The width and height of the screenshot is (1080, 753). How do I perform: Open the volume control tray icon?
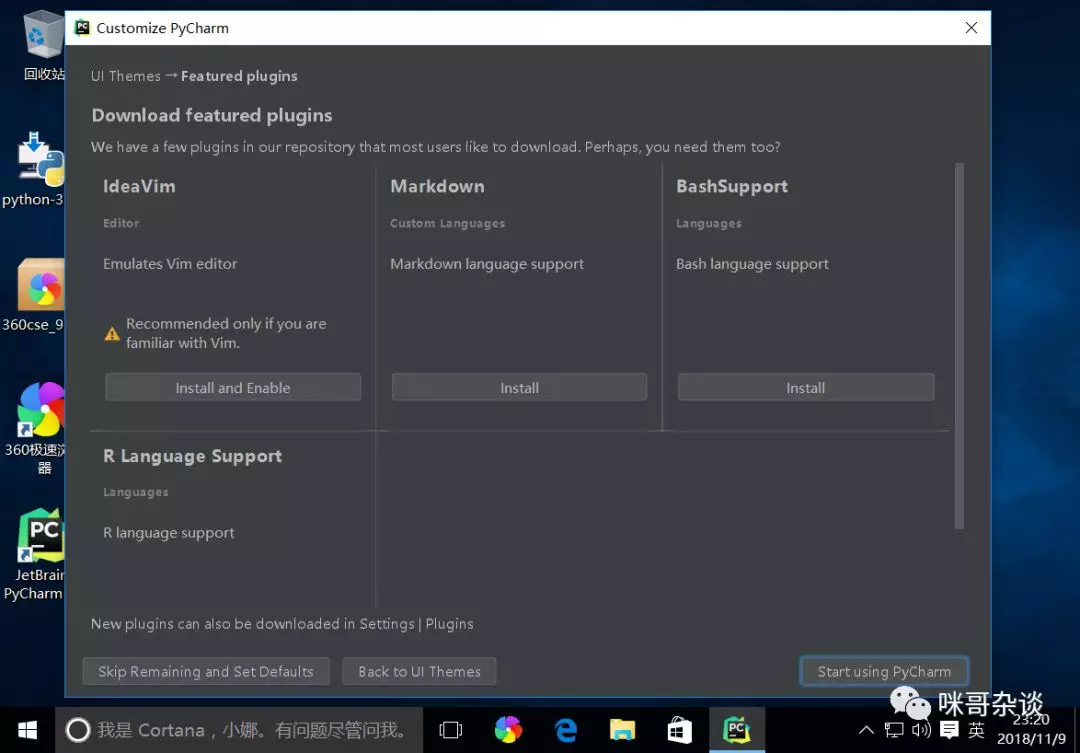[x=921, y=730]
